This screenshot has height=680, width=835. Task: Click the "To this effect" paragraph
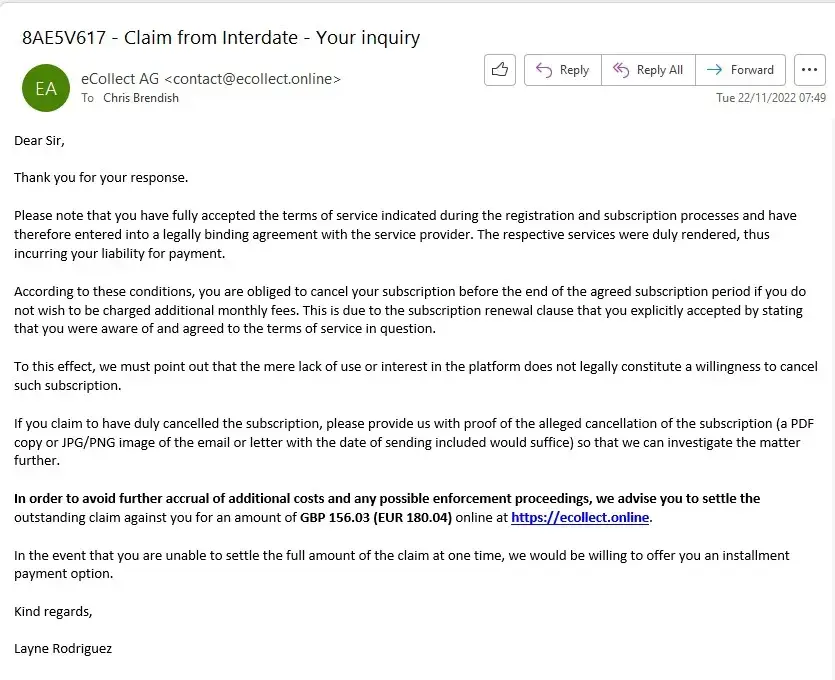tap(415, 376)
